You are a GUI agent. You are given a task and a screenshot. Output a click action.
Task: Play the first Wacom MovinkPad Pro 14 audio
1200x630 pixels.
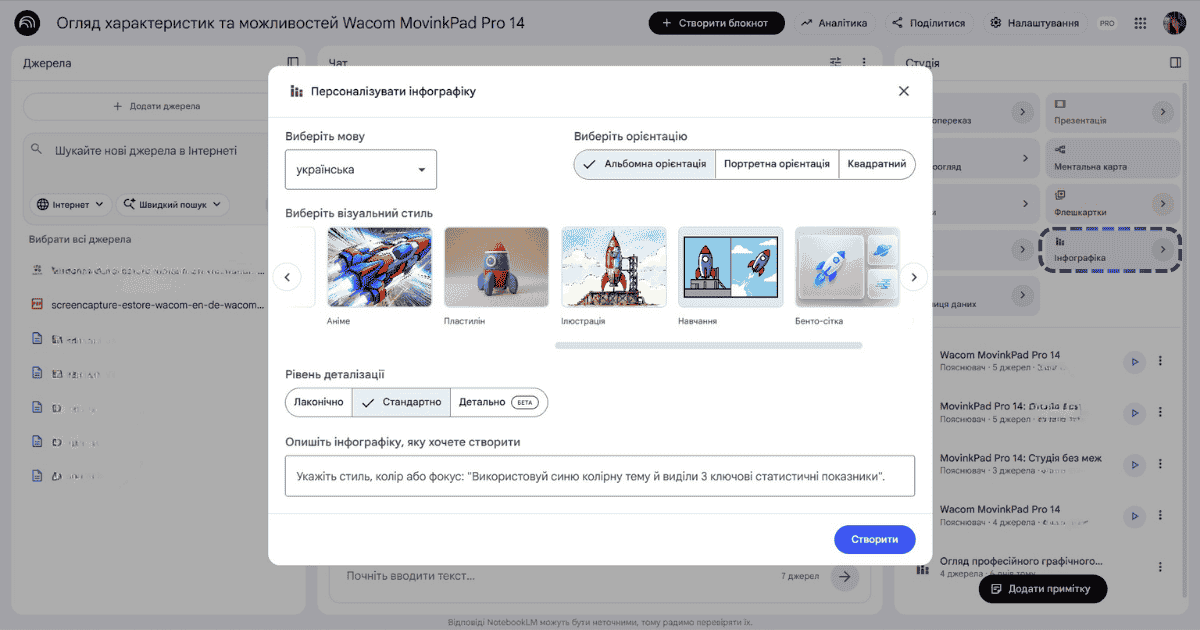point(1133,362)
